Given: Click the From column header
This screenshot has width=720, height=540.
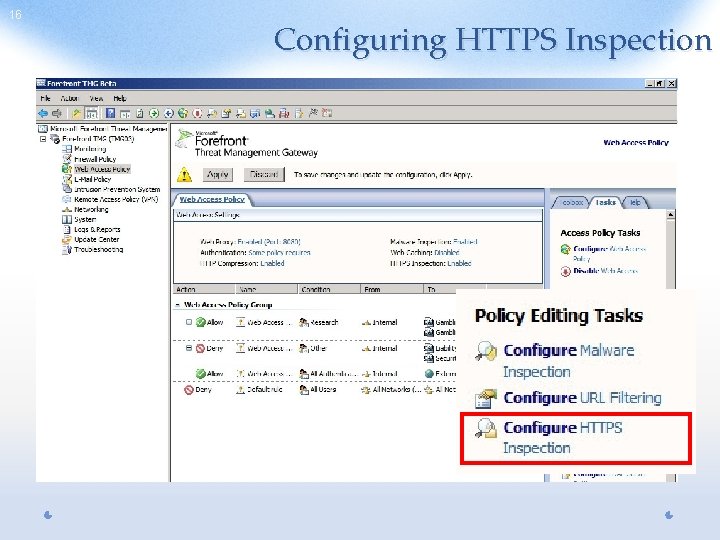Looking at the screenshot, I should click(x=392, y=289).
